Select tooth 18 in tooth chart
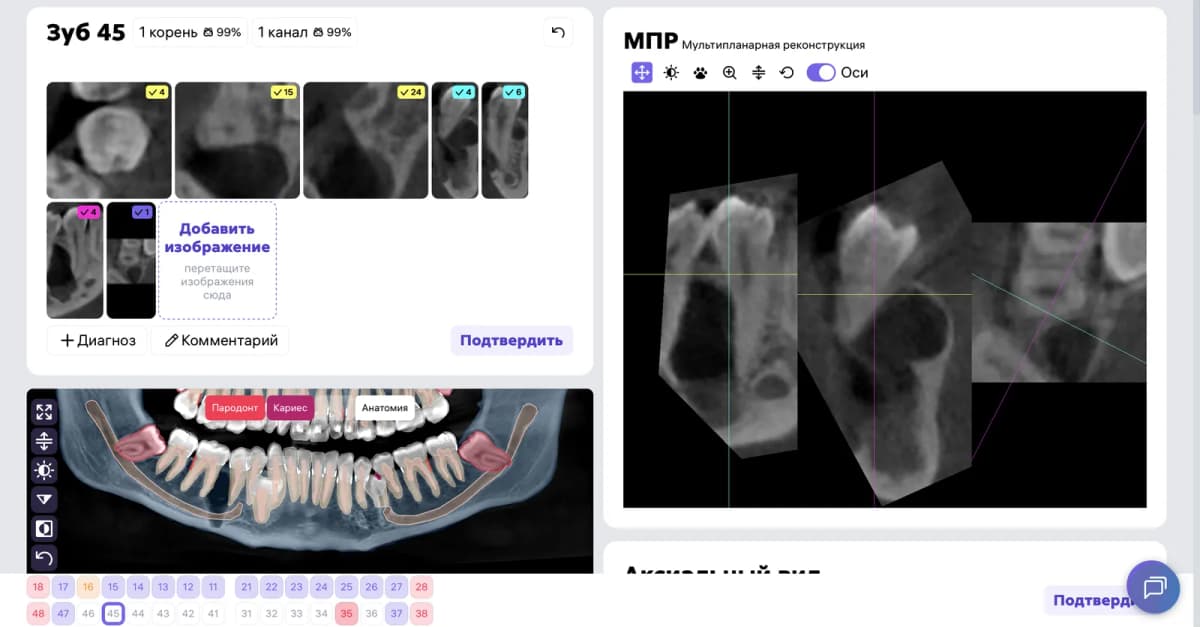 (38, 587)
